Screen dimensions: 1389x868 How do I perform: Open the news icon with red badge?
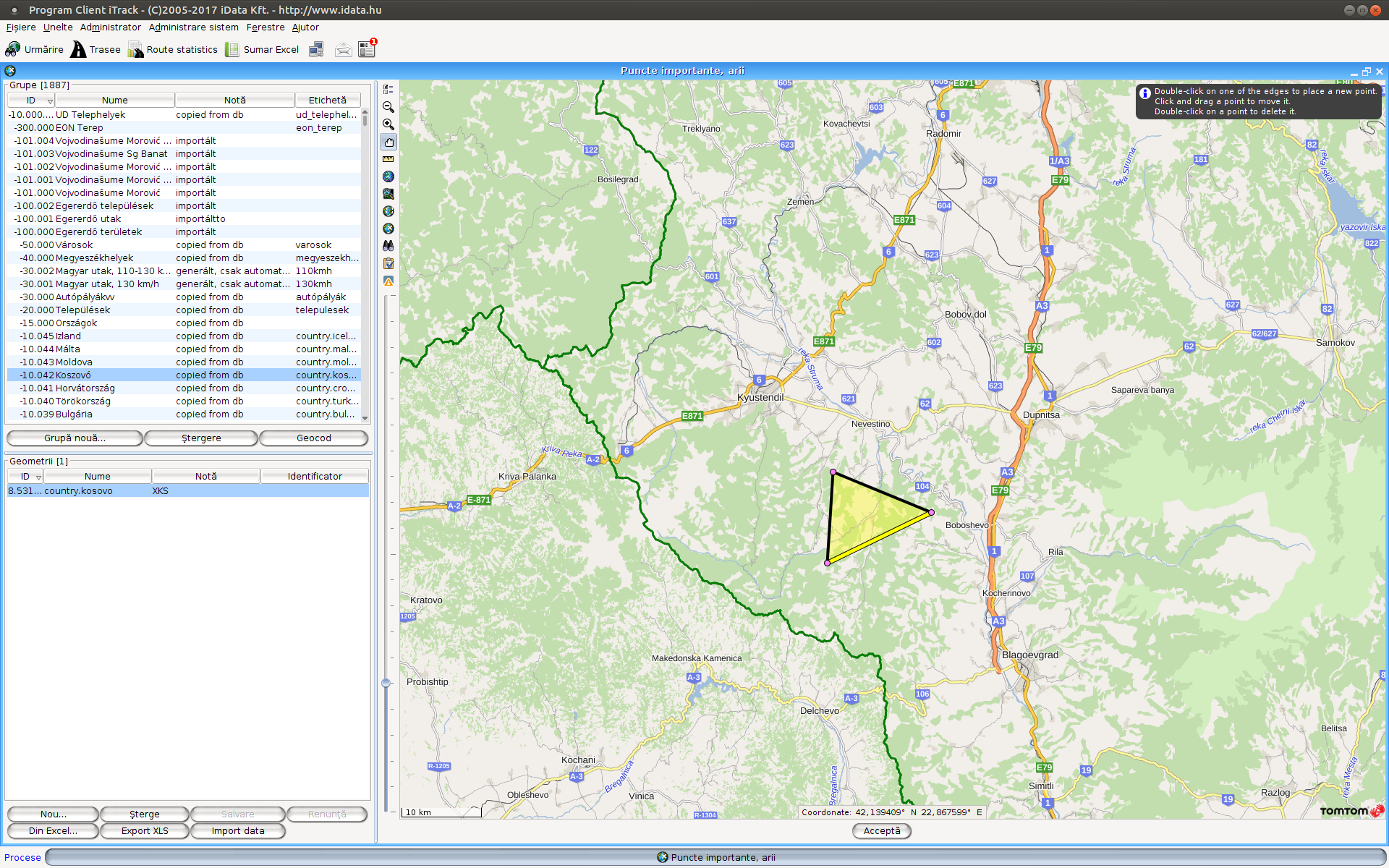tap(367, 49)
